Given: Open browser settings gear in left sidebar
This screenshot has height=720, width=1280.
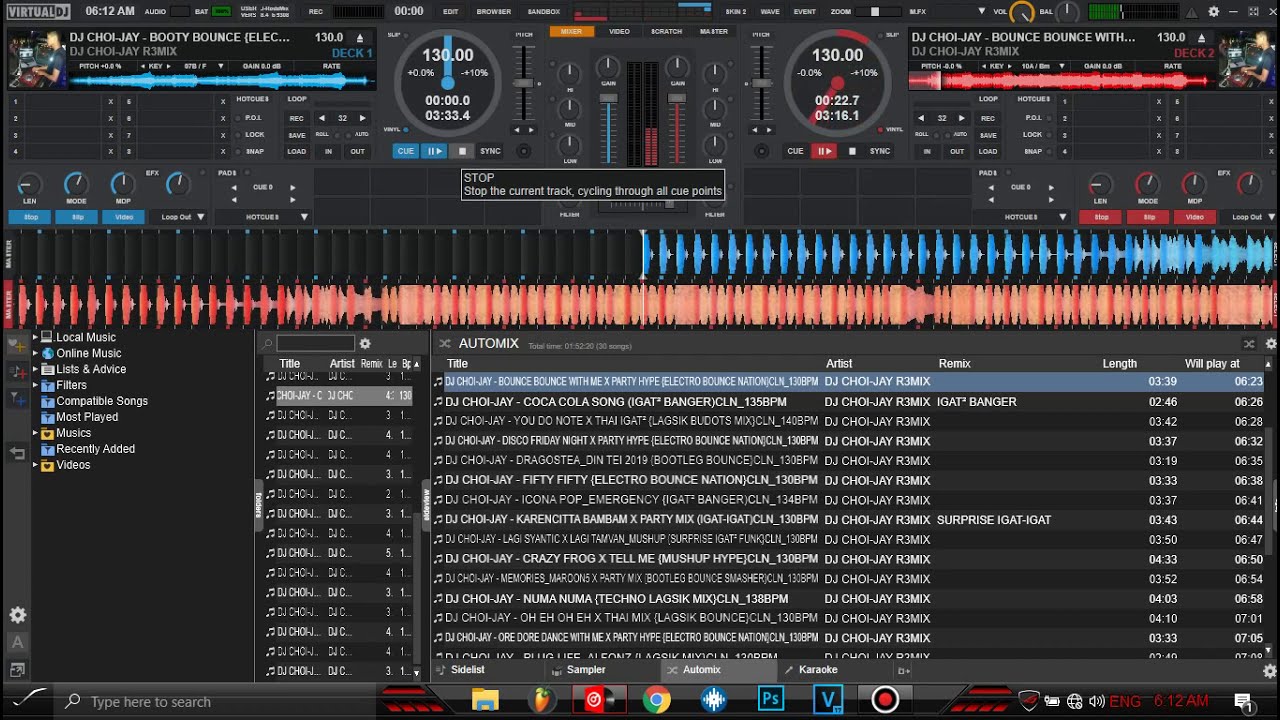Looking at the screenshot, I should click(17, 615).
